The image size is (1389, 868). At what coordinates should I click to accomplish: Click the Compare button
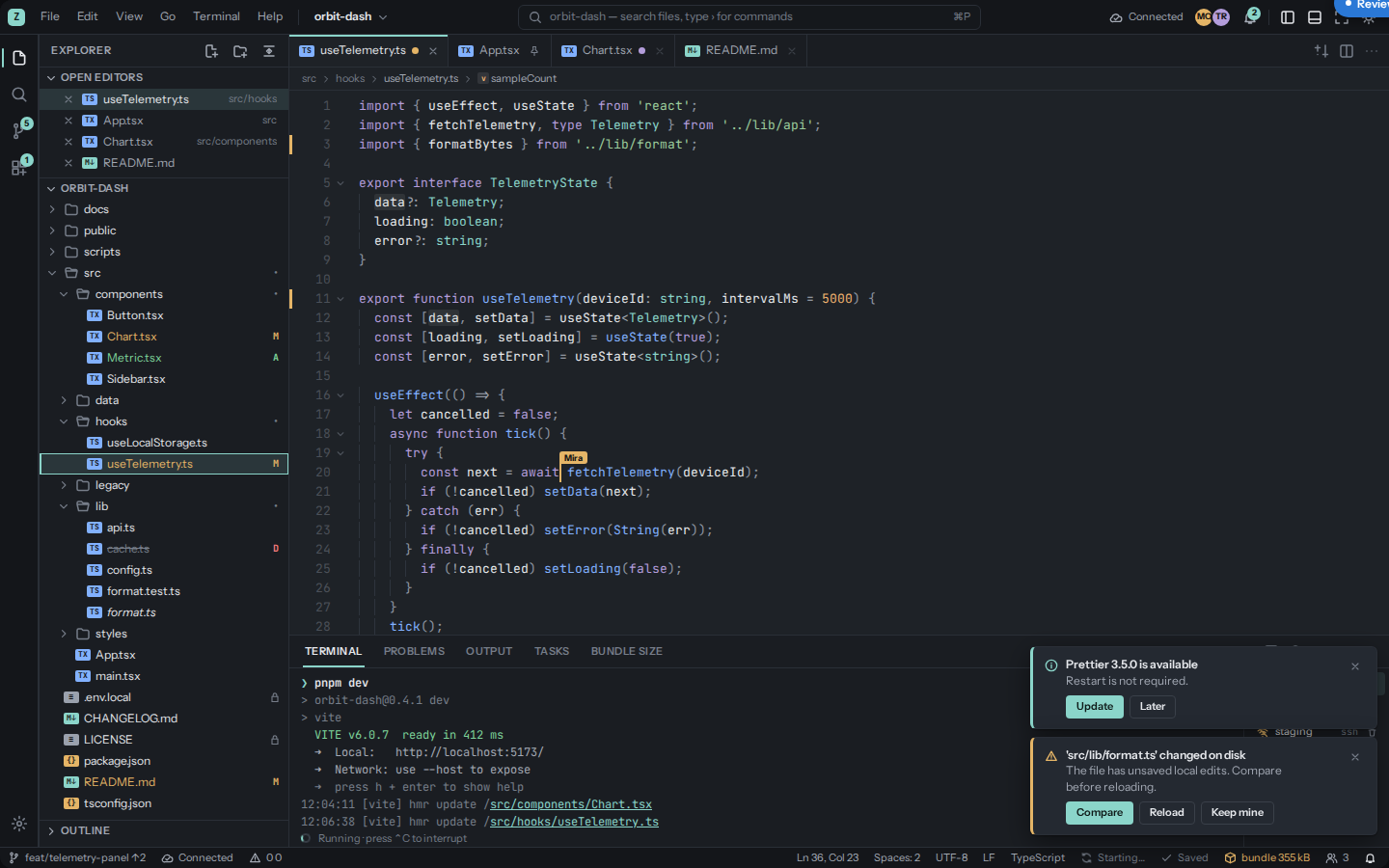[1100, 813]
